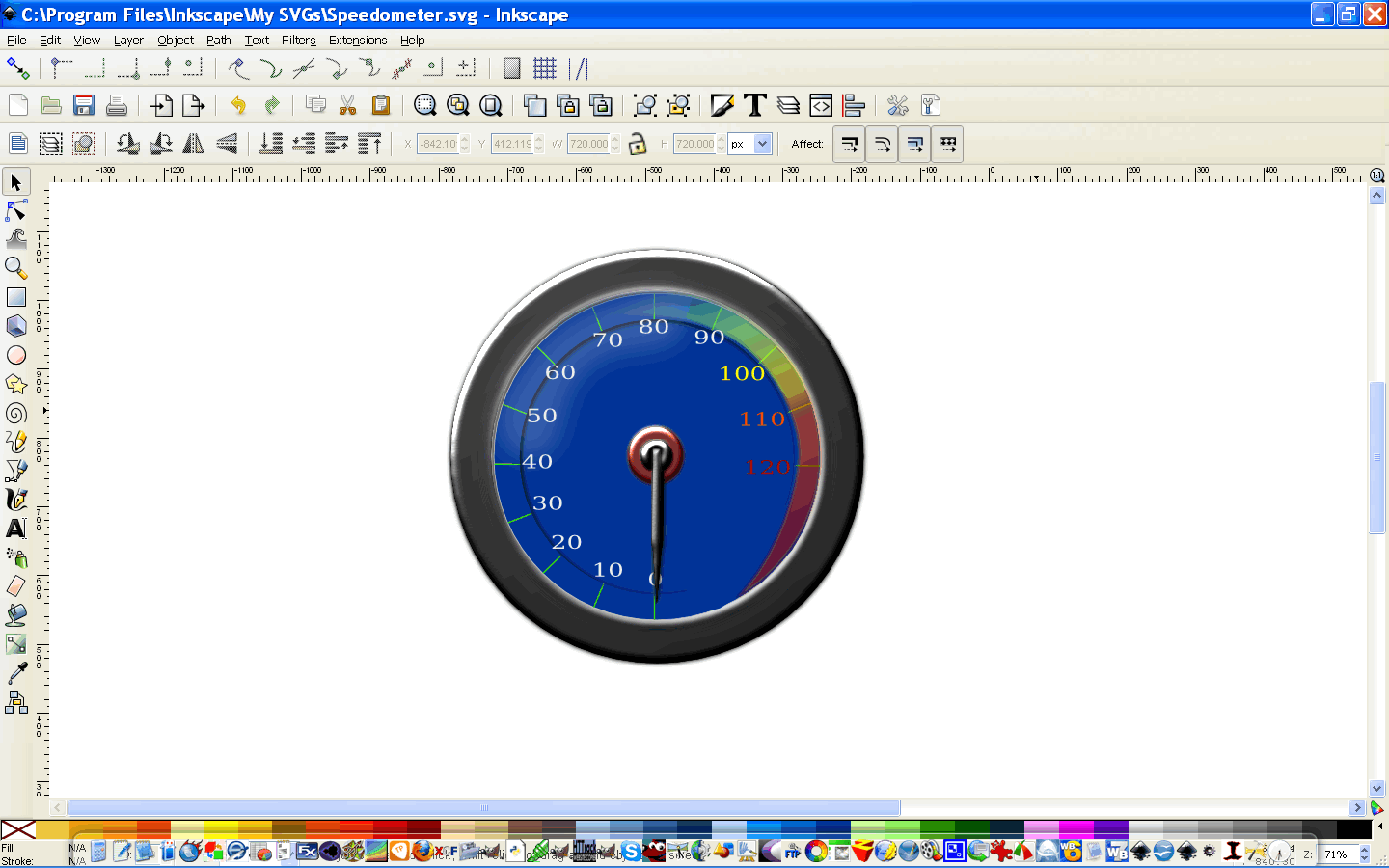Select the Node edit tool
Image resolution: width=1389 pixels, height=868 pixels.
[x=16, y=210]
